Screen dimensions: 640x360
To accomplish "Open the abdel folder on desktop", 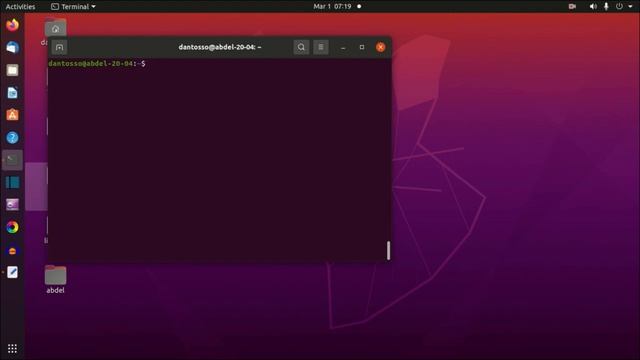I will 56,280.
